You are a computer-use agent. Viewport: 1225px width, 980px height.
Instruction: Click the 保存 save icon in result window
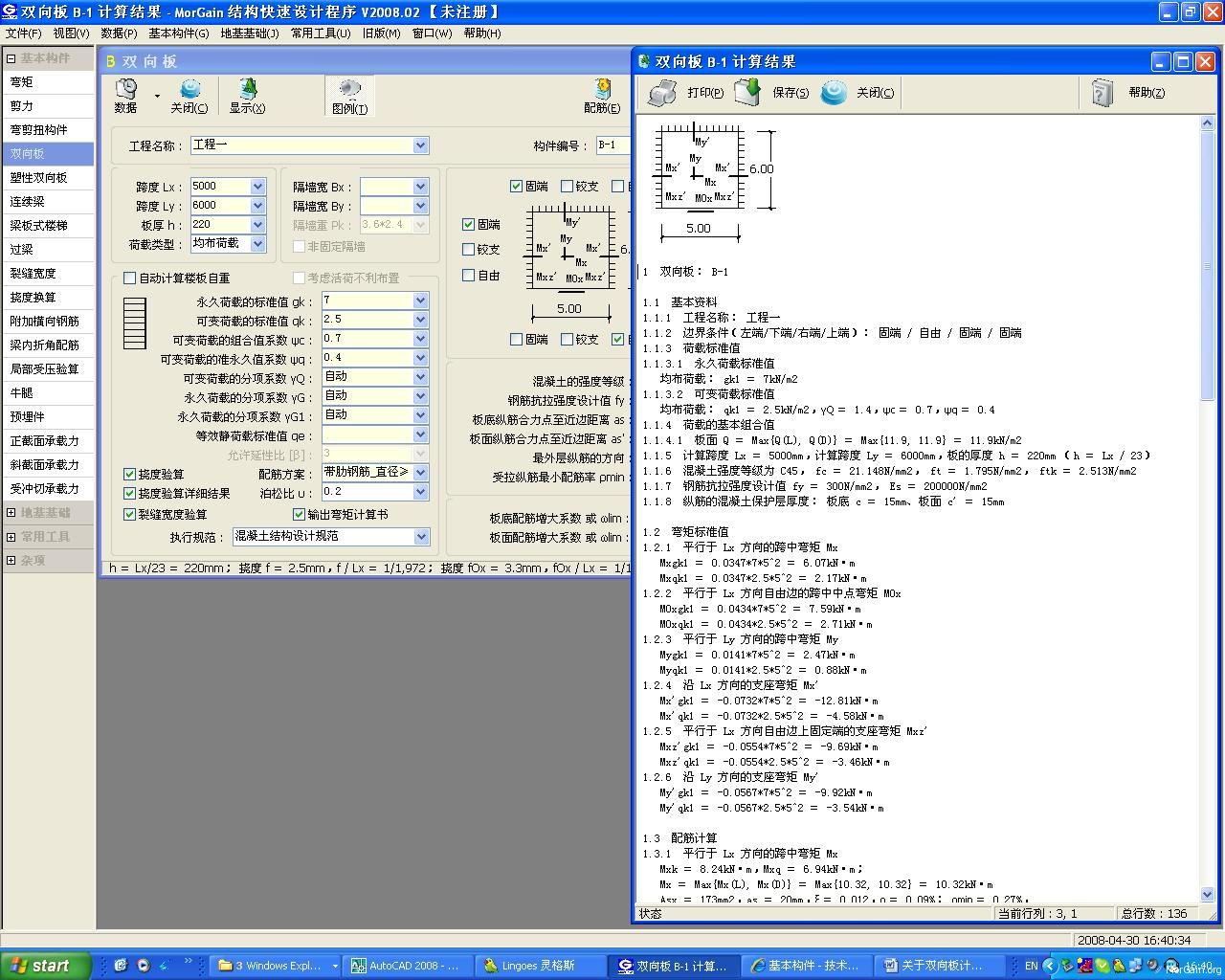coord(747,92)
